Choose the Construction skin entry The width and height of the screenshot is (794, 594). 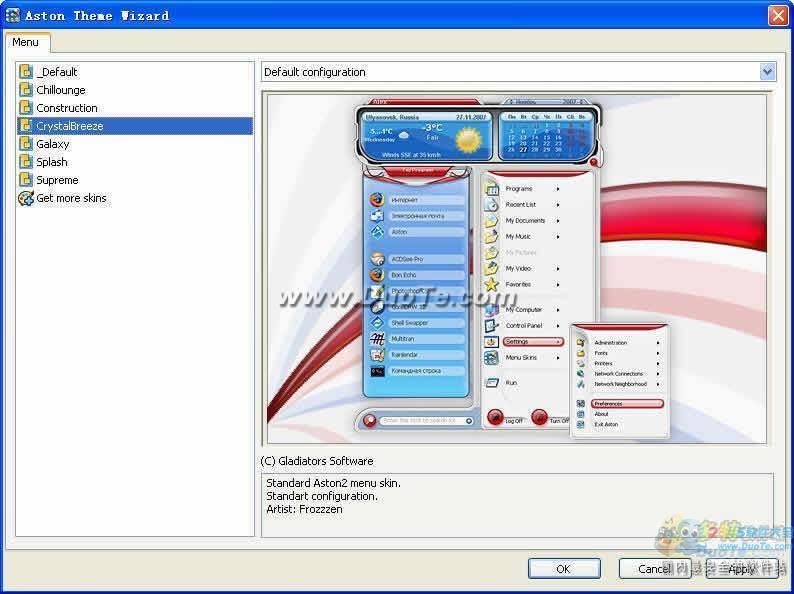tap(67, 108)
